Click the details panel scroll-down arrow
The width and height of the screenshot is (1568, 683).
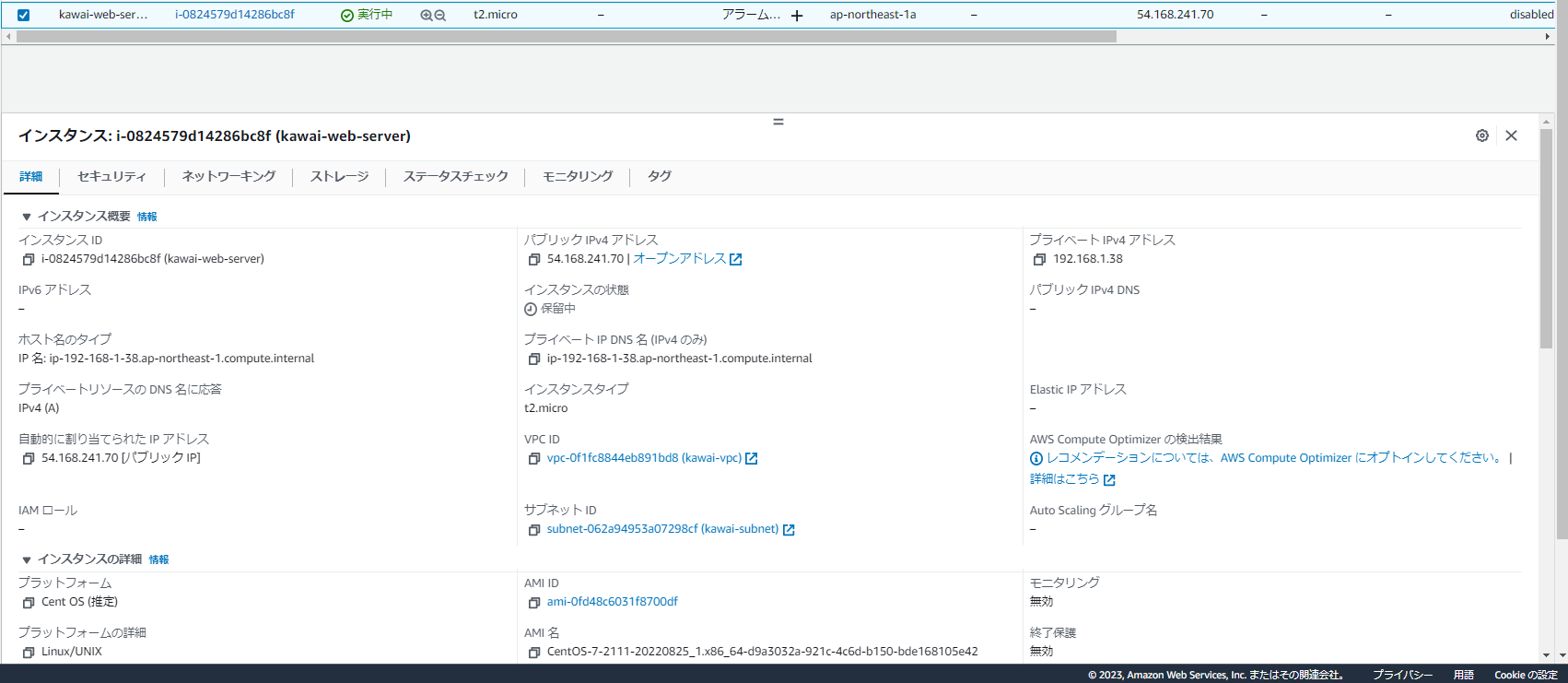tap(1546, 655)
